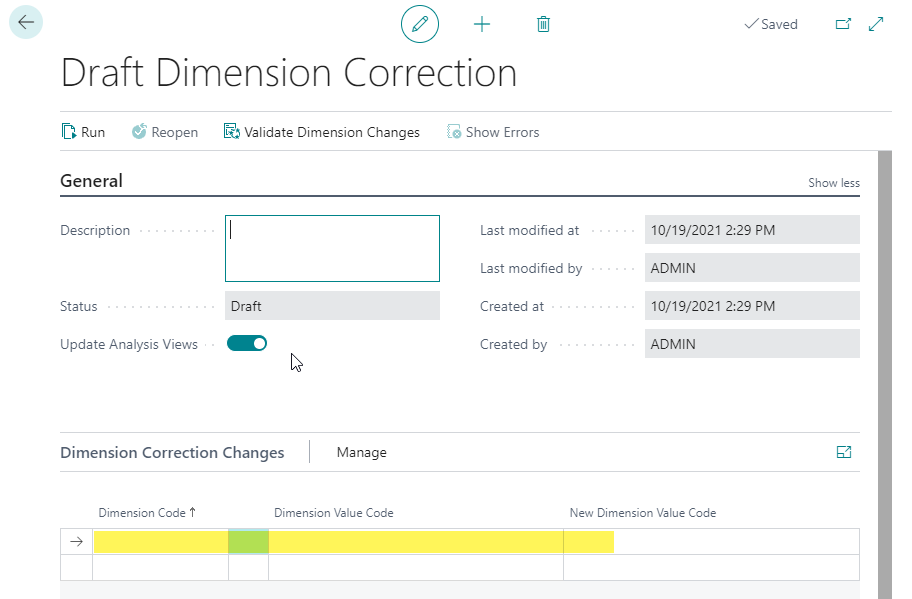Open Manage menu for correction changes
Viewport: 912px width, 599px height.
click(x=361, y=452)
